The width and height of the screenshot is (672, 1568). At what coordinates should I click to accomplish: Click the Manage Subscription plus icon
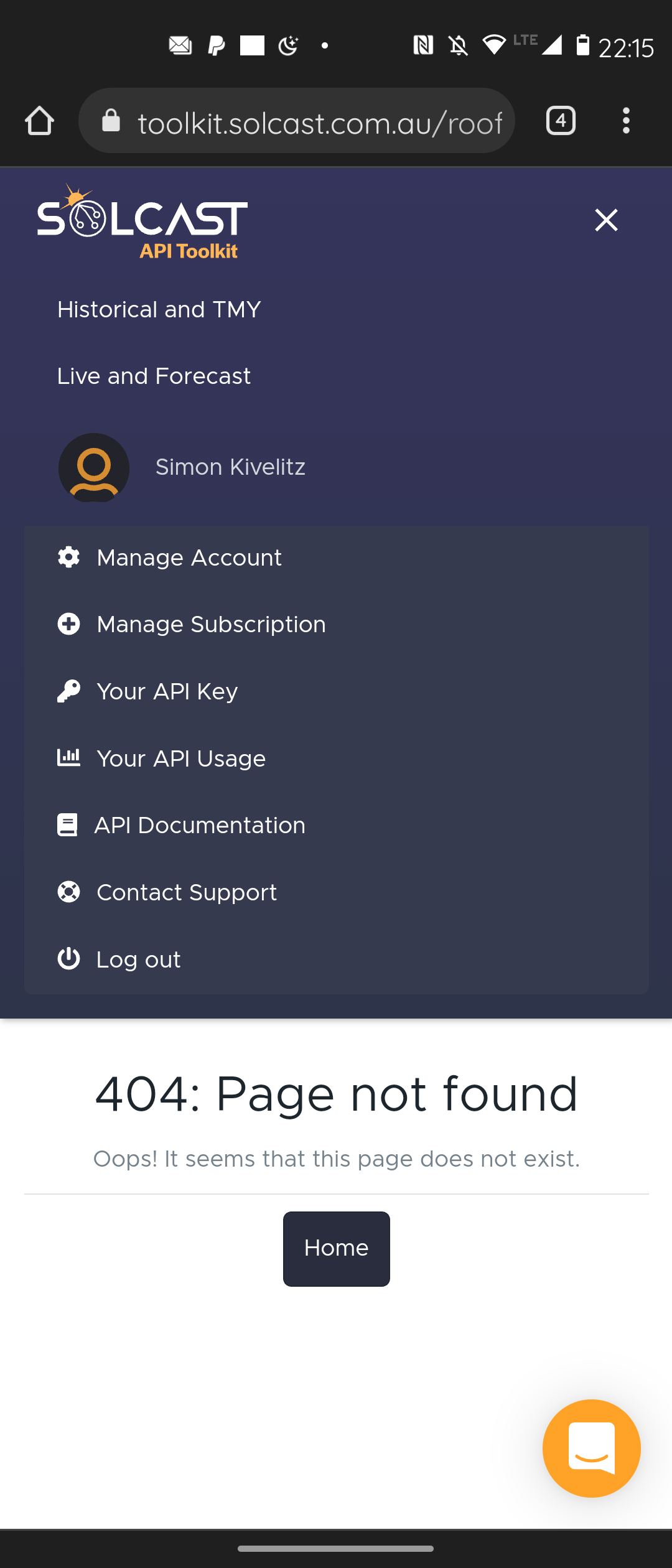(x=68, y=624)
